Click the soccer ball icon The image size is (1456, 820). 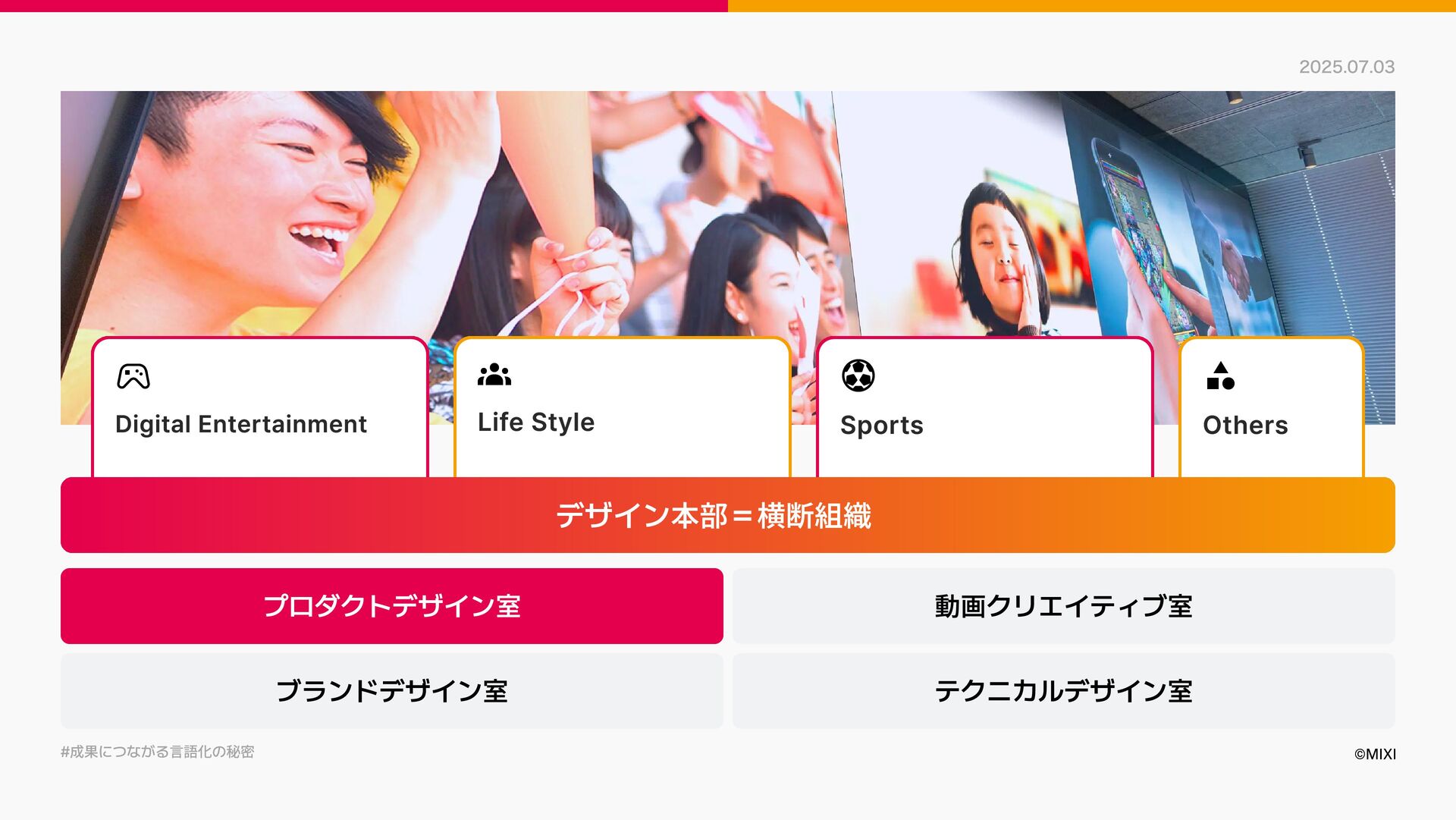858,375
